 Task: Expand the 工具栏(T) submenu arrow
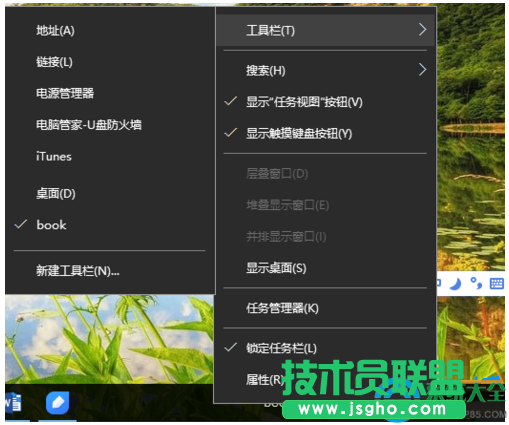point(422,30)
